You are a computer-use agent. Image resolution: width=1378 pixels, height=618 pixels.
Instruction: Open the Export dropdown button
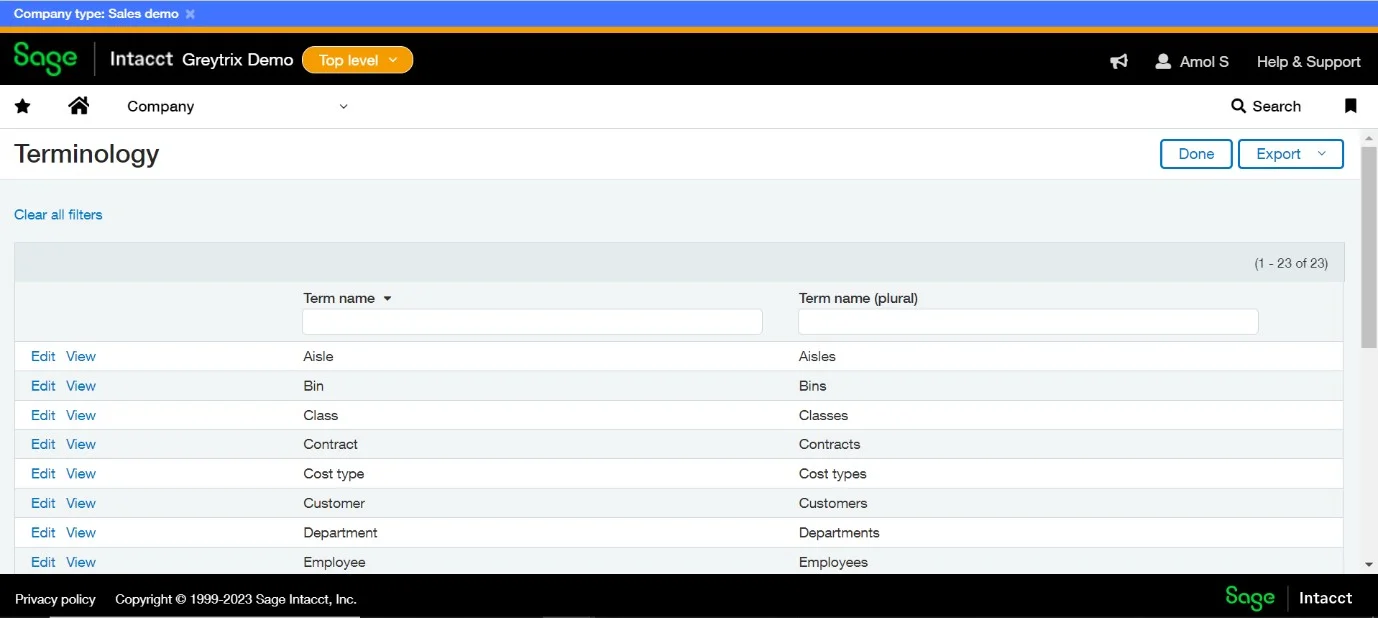tap(1291, 154)
